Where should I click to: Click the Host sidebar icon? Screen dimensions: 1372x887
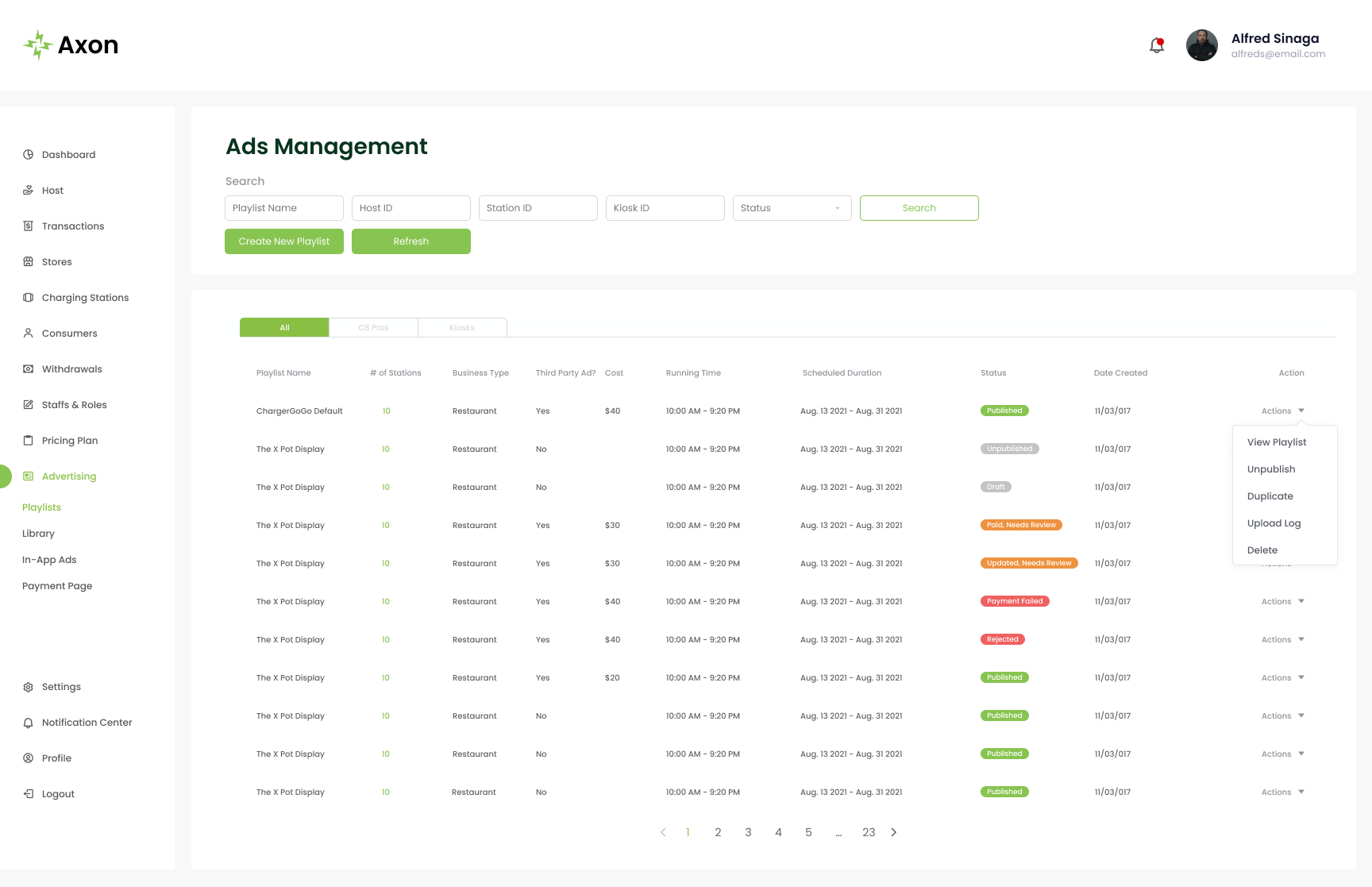tap(28, 191)
